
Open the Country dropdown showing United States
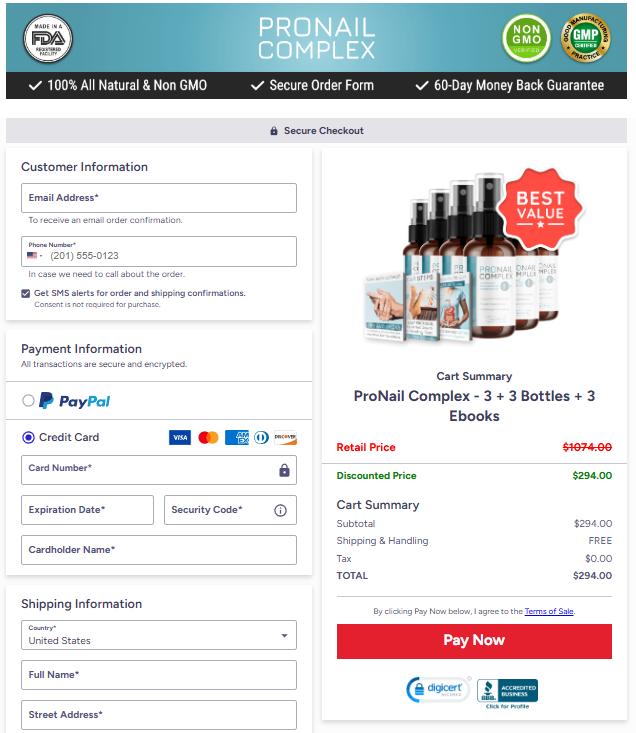[x=159, y=635]
